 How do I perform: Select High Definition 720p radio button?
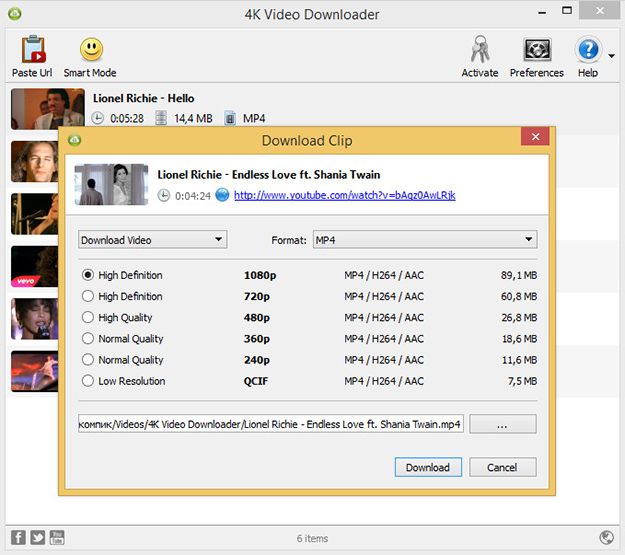[88, 296]
